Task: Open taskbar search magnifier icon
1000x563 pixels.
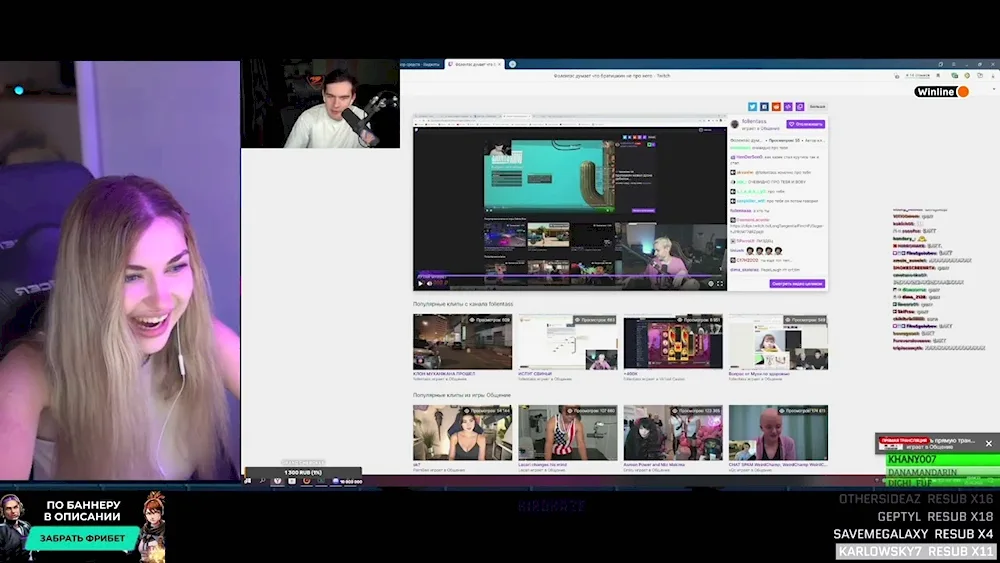Action: pyautogui.click(x=262, y=481)
